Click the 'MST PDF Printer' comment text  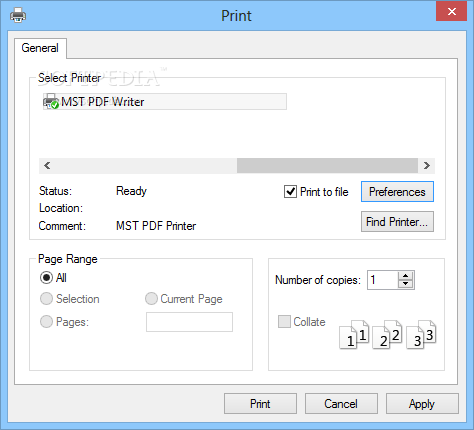[x=156, y=226]
